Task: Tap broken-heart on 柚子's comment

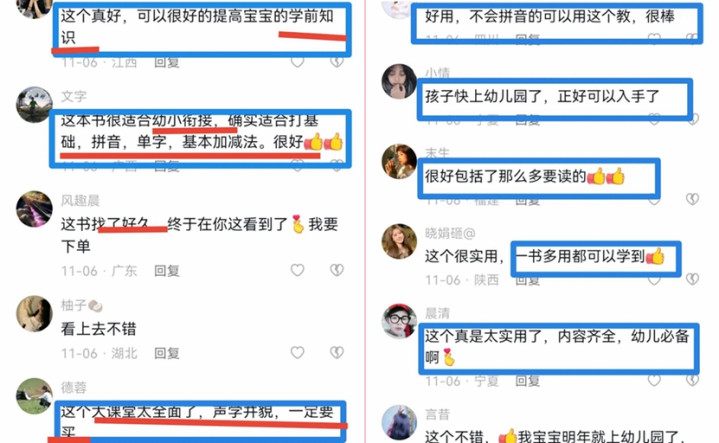Action: click(337, 352)
